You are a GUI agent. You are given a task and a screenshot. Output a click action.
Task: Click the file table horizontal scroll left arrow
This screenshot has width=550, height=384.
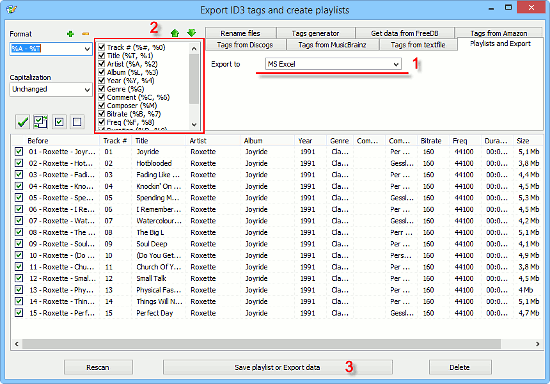[16, 344]
